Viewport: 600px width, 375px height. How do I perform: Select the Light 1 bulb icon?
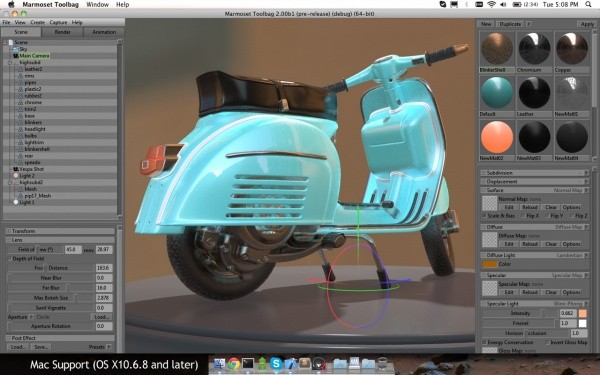point(16,202)
